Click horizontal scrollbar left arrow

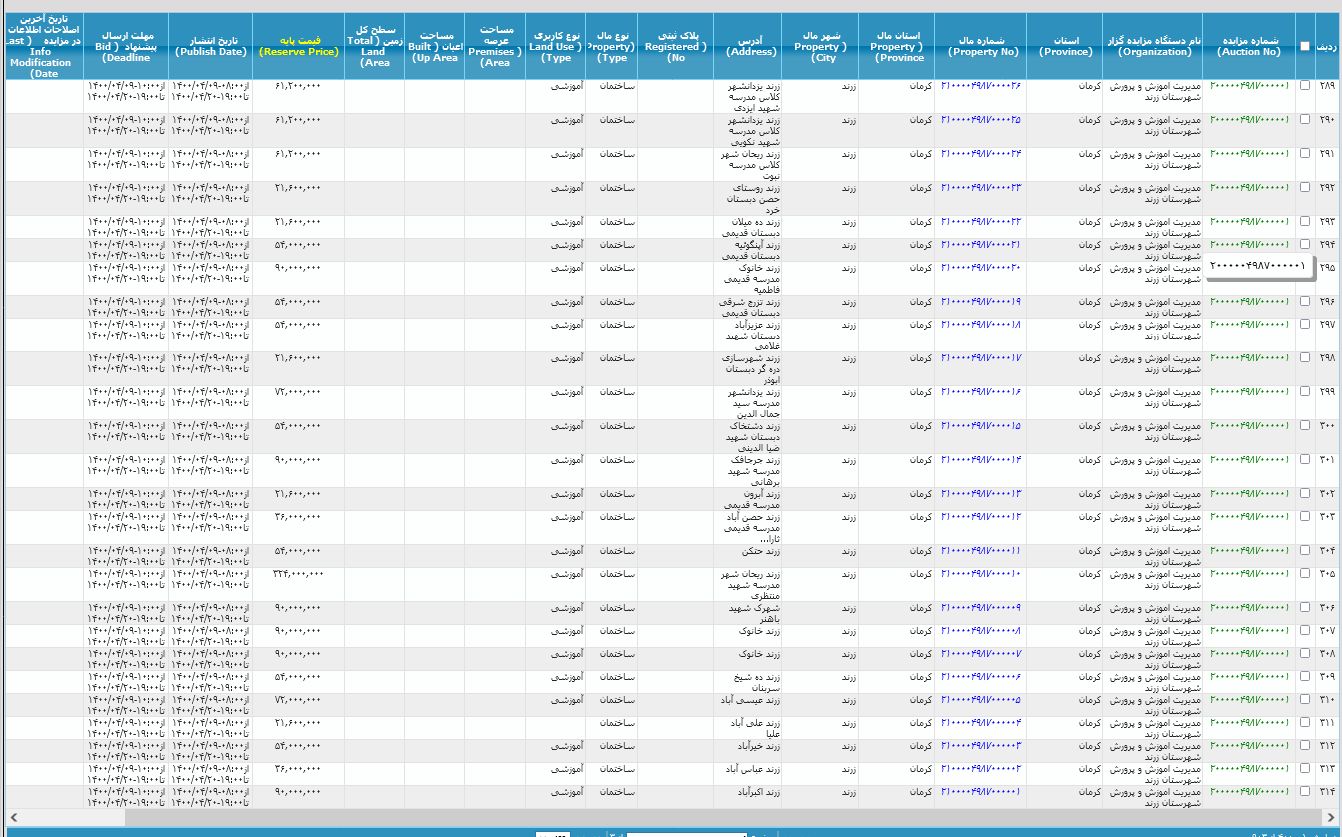(x=8, y=817)
